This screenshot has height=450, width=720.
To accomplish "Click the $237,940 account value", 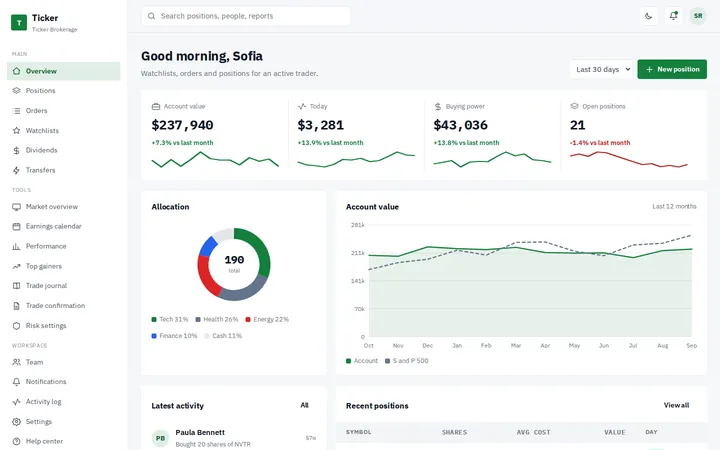I will (182, 125).
